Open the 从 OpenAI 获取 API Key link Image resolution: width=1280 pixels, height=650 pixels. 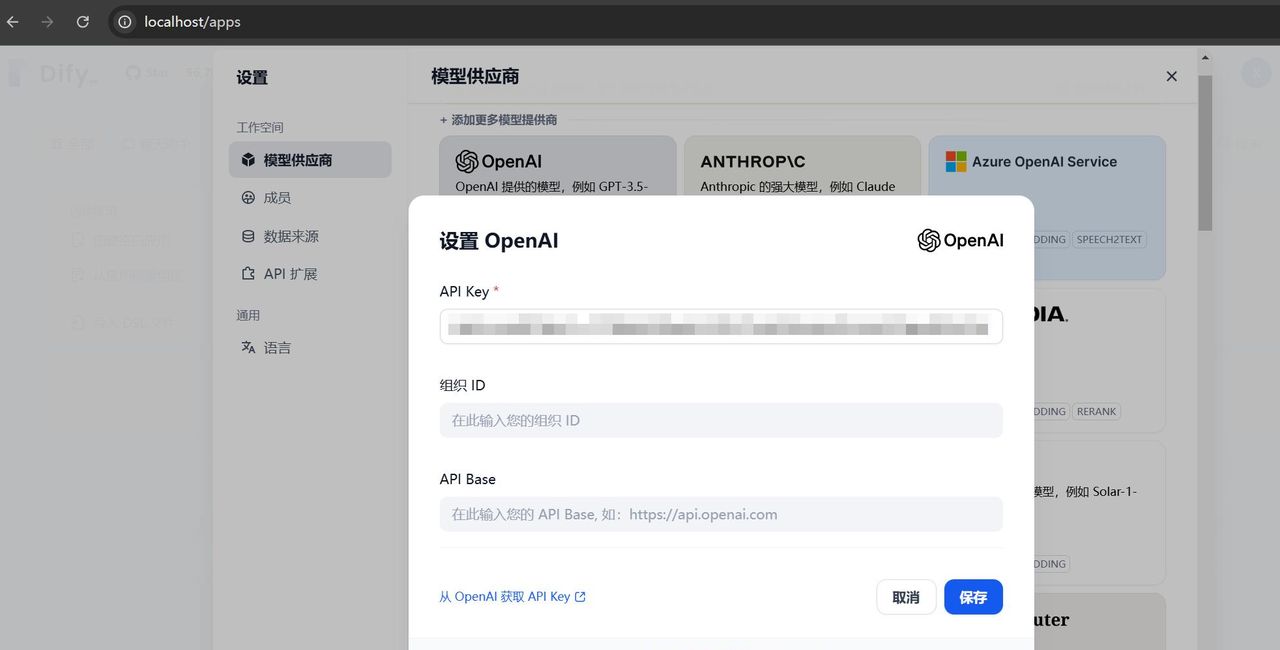512,596
